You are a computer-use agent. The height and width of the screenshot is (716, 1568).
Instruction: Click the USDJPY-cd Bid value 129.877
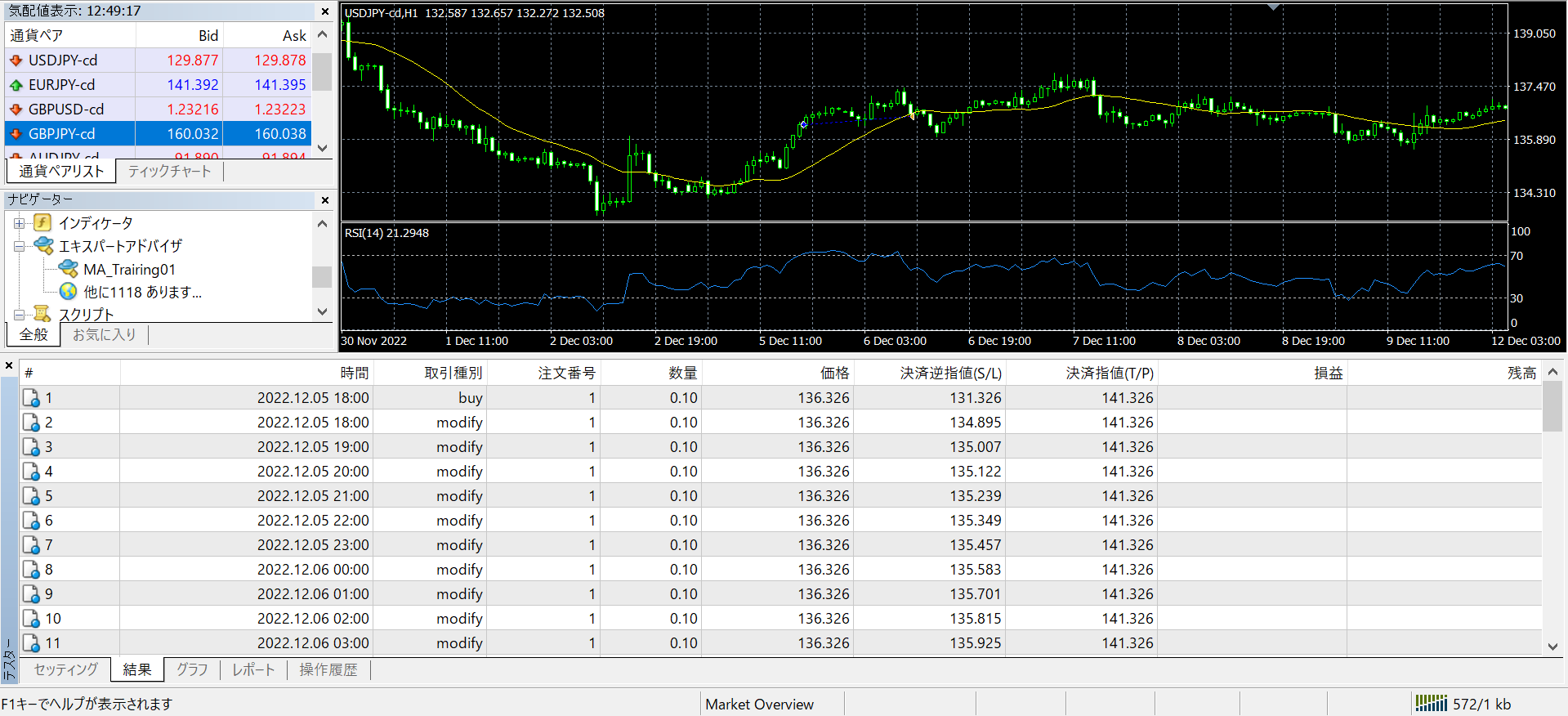(192, 60)
